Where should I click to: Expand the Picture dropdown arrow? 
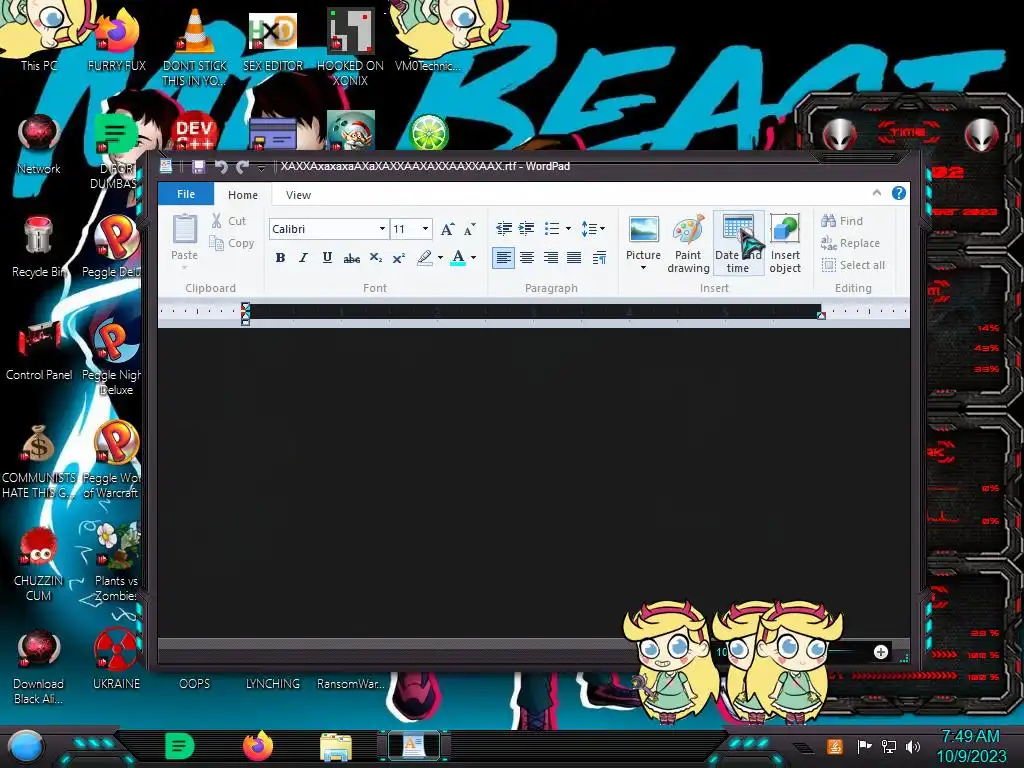tap(643, 268)
